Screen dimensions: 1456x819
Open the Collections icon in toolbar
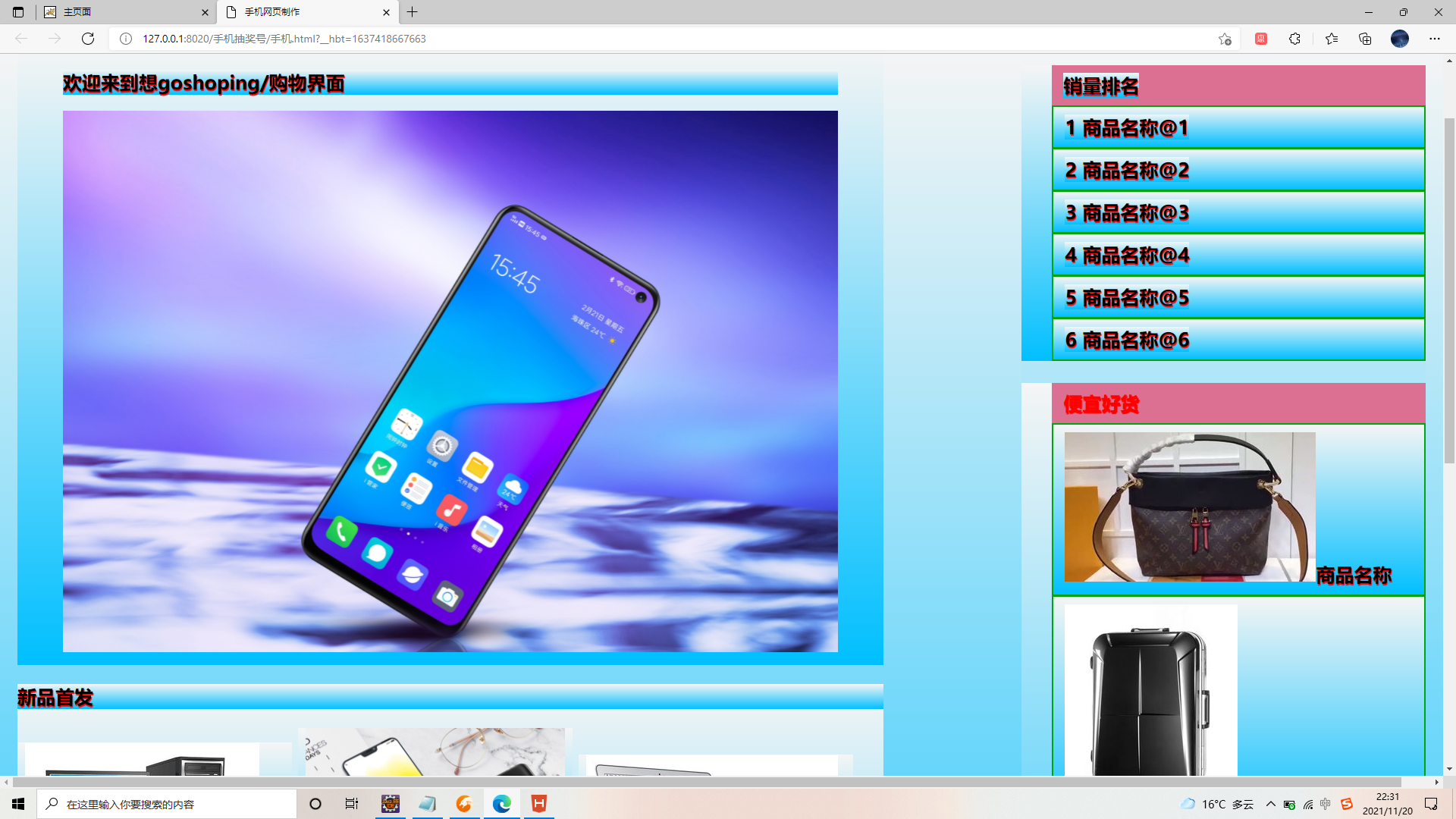click(x=1365, y=39)
